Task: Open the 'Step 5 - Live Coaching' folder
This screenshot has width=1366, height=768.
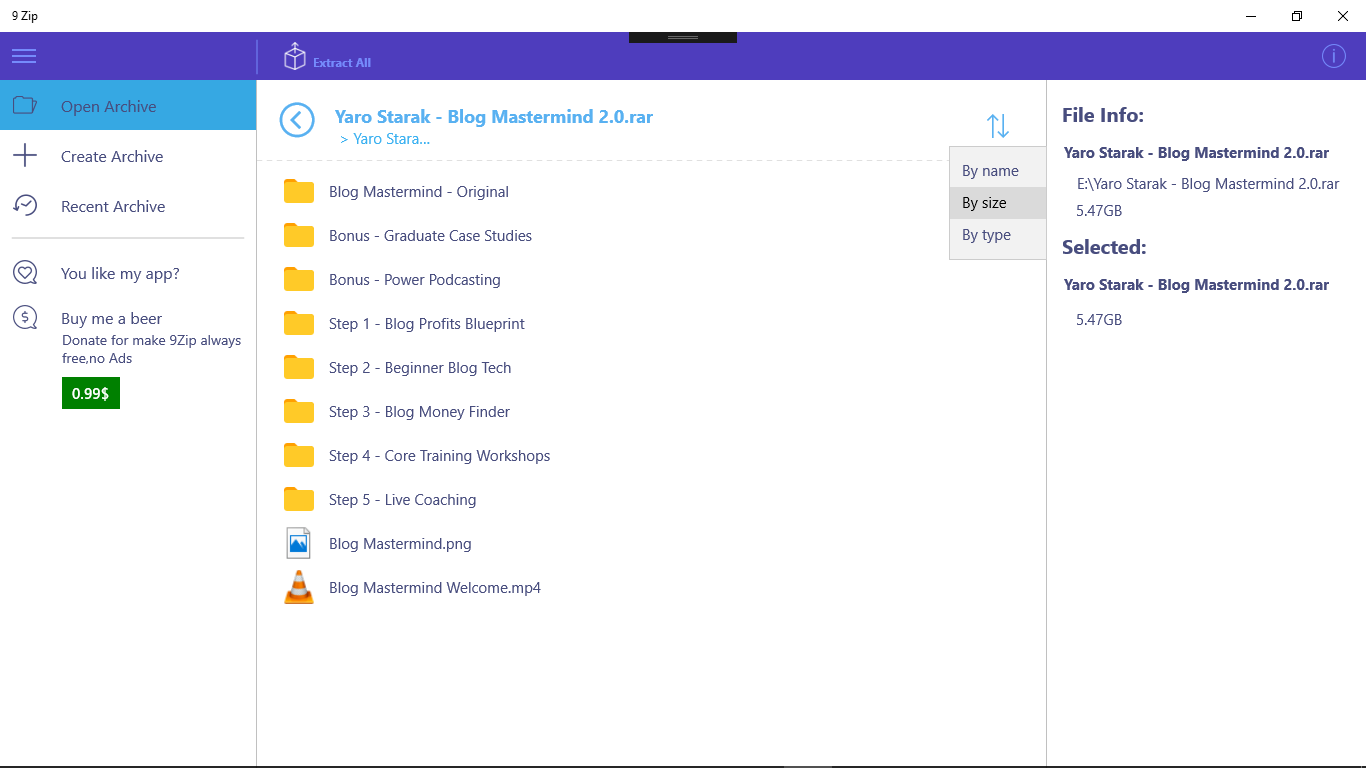Action: click(402, 499)
